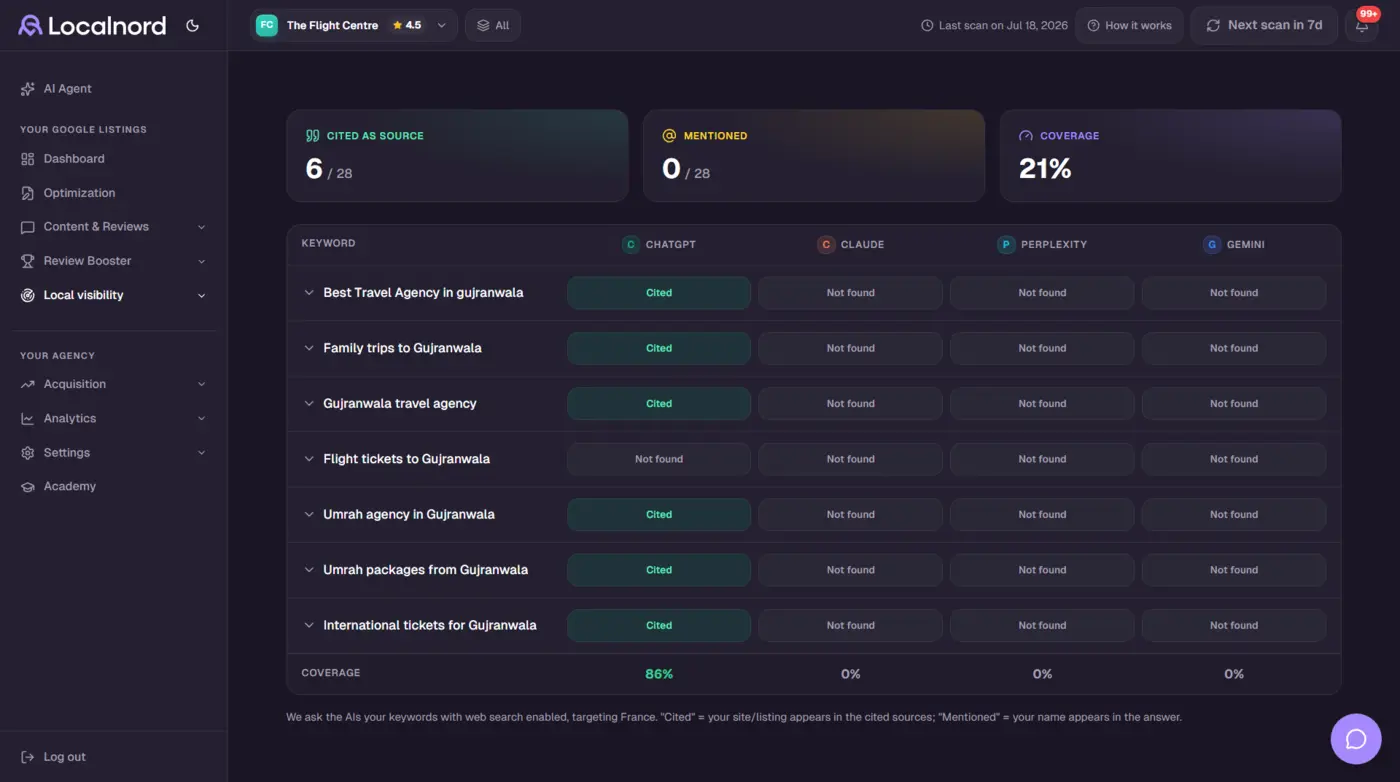Expand the Umrah packages from Gujranwala row
This screenshot has height=782, width=1400.
[x=309, y=570]
